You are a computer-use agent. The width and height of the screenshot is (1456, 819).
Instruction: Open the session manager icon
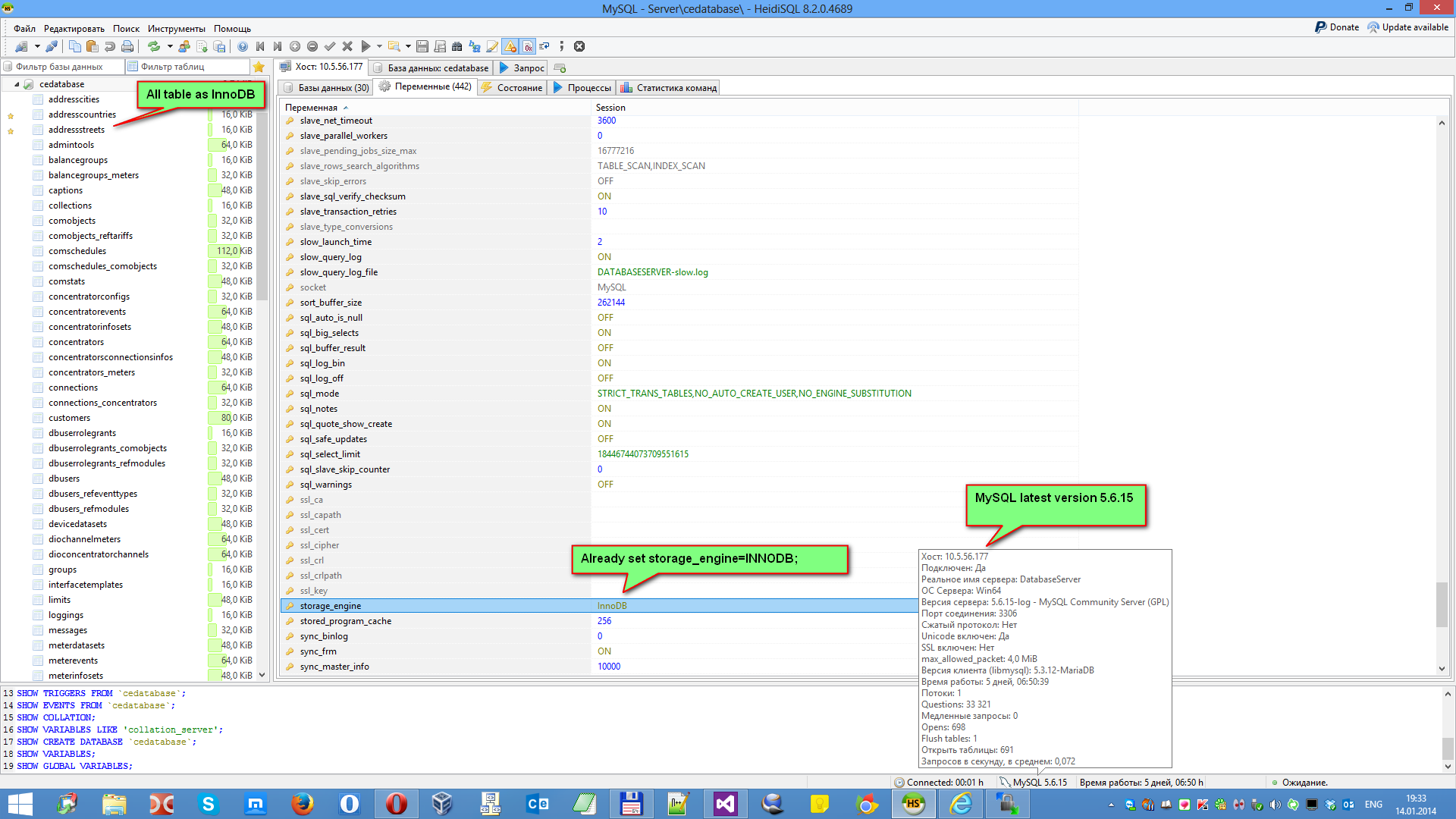[x=21, y=46]
